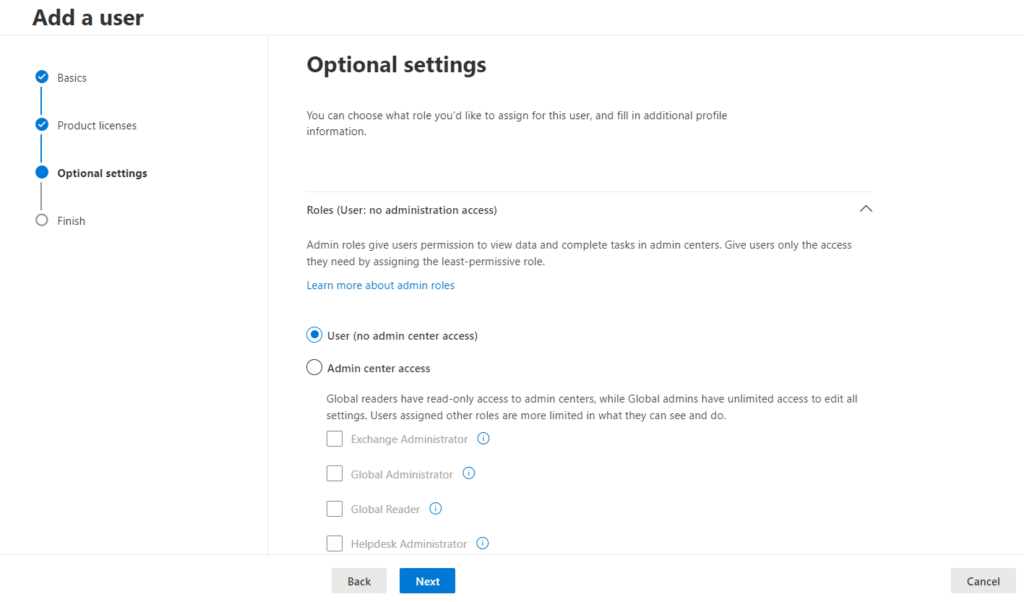The height and width of the screenshot is (602, 1024).
Task: Click info icon next to Exchange Administrator
Action: [483, 439]
